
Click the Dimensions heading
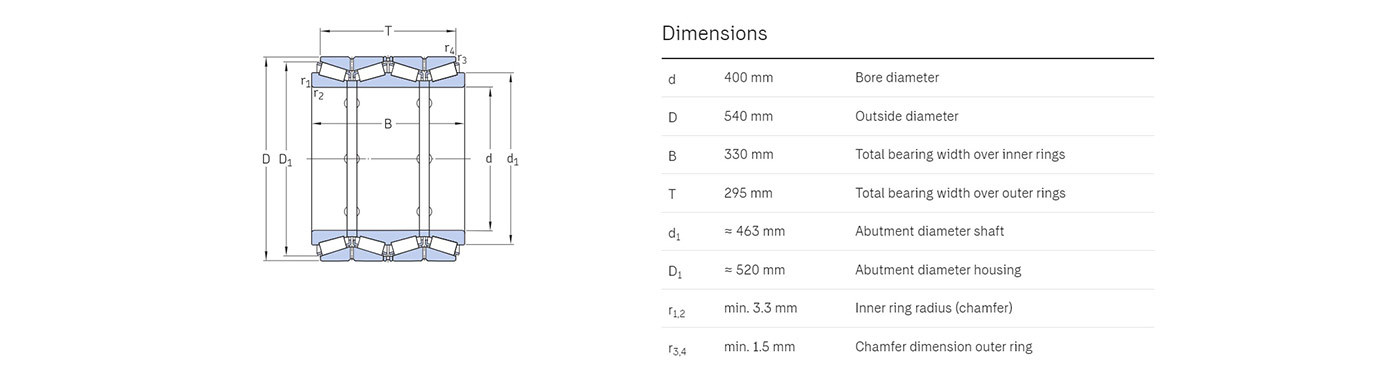(x=714, y=33)
